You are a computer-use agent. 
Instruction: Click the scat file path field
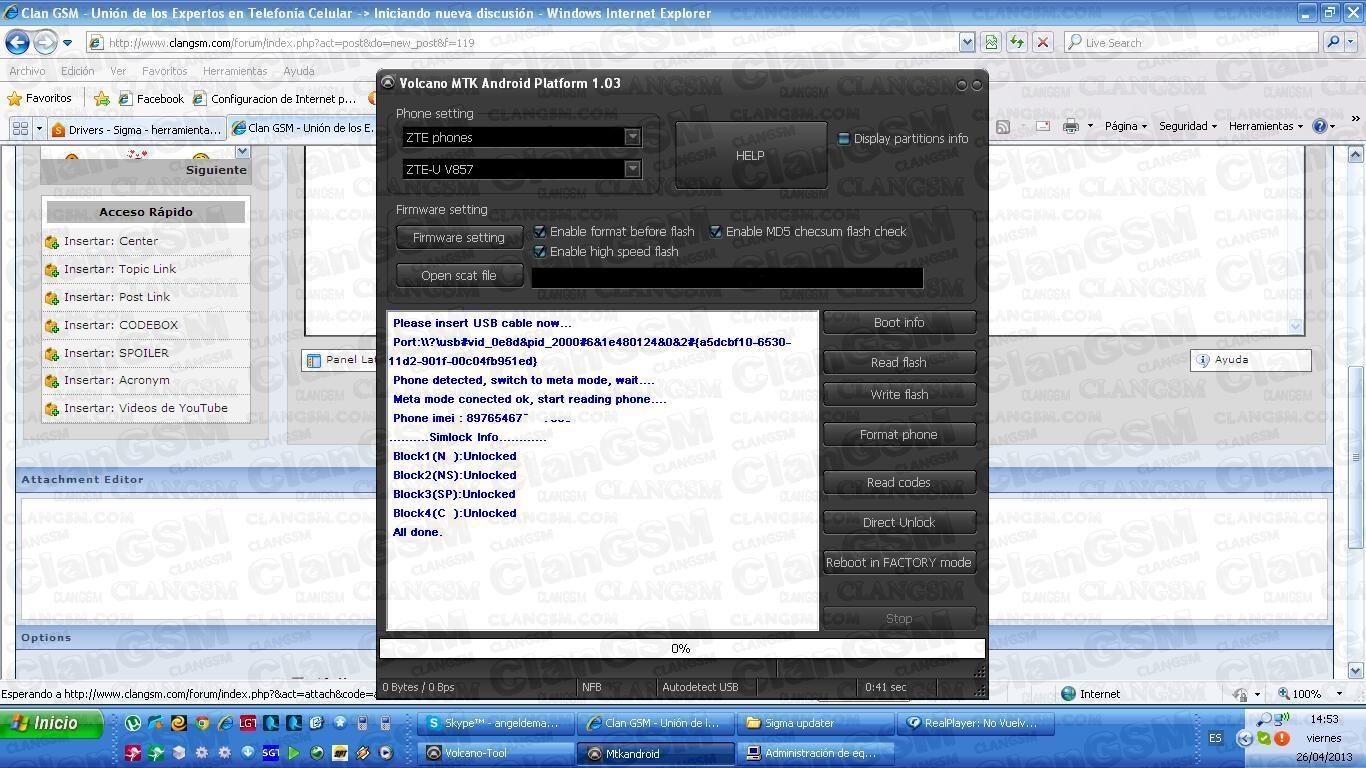click(727, 277)
